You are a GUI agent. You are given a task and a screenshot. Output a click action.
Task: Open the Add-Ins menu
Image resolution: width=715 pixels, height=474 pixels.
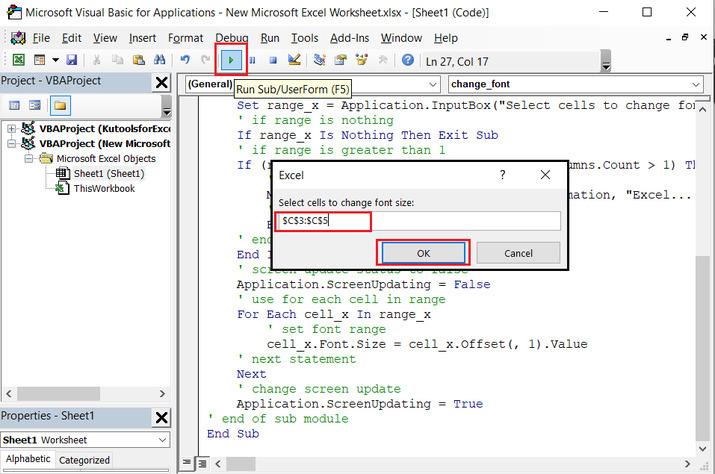(349, 38)
